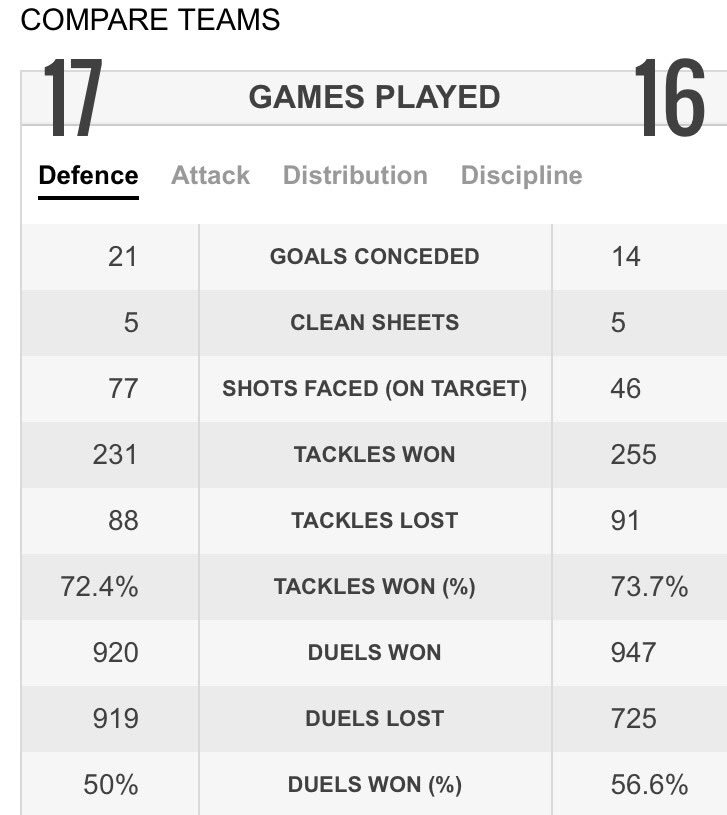This screenshot has height=815, width=727.
Task: Click the COMPARE TEAMS heading
Action: [150, 20]
